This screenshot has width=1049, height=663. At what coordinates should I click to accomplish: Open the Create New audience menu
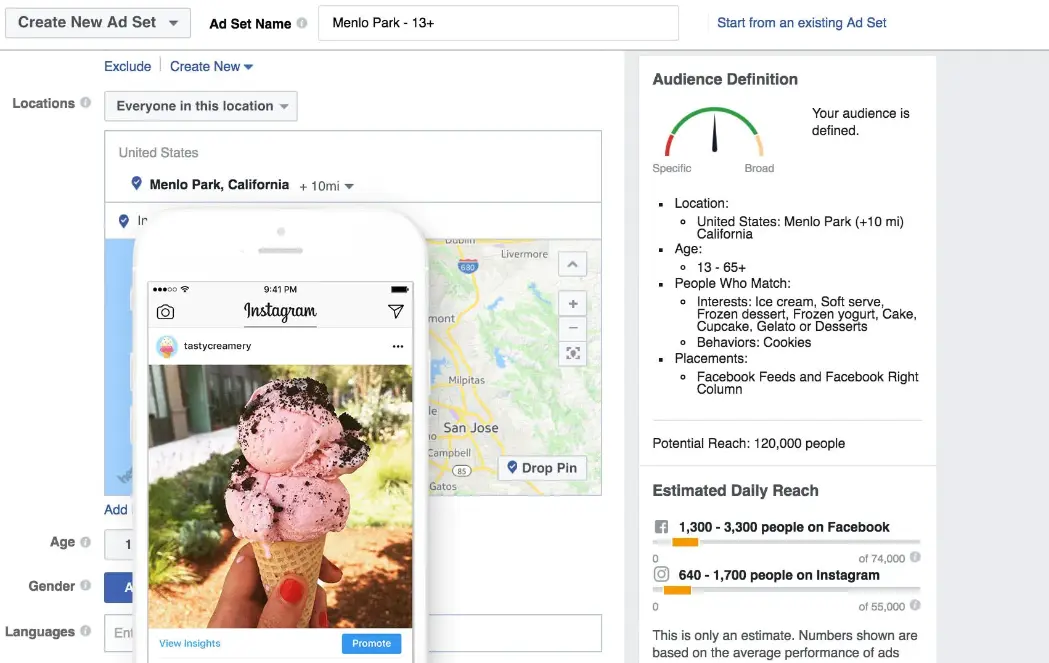(212, 66)
